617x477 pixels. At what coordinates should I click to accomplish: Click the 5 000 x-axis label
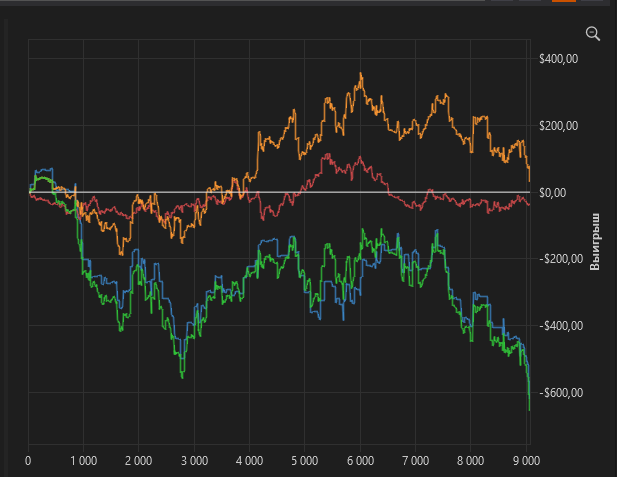coord(305,460)
